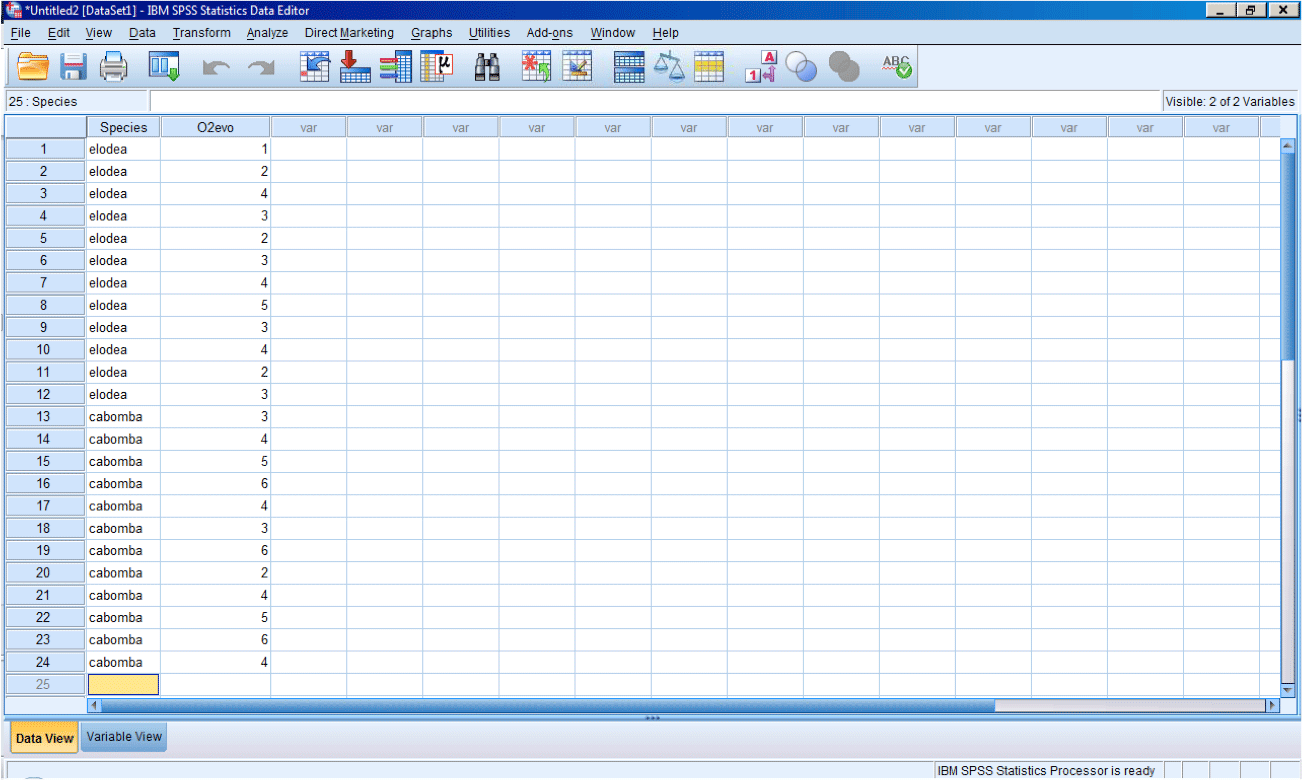Open the Add-ons menu

coord(550,33)
